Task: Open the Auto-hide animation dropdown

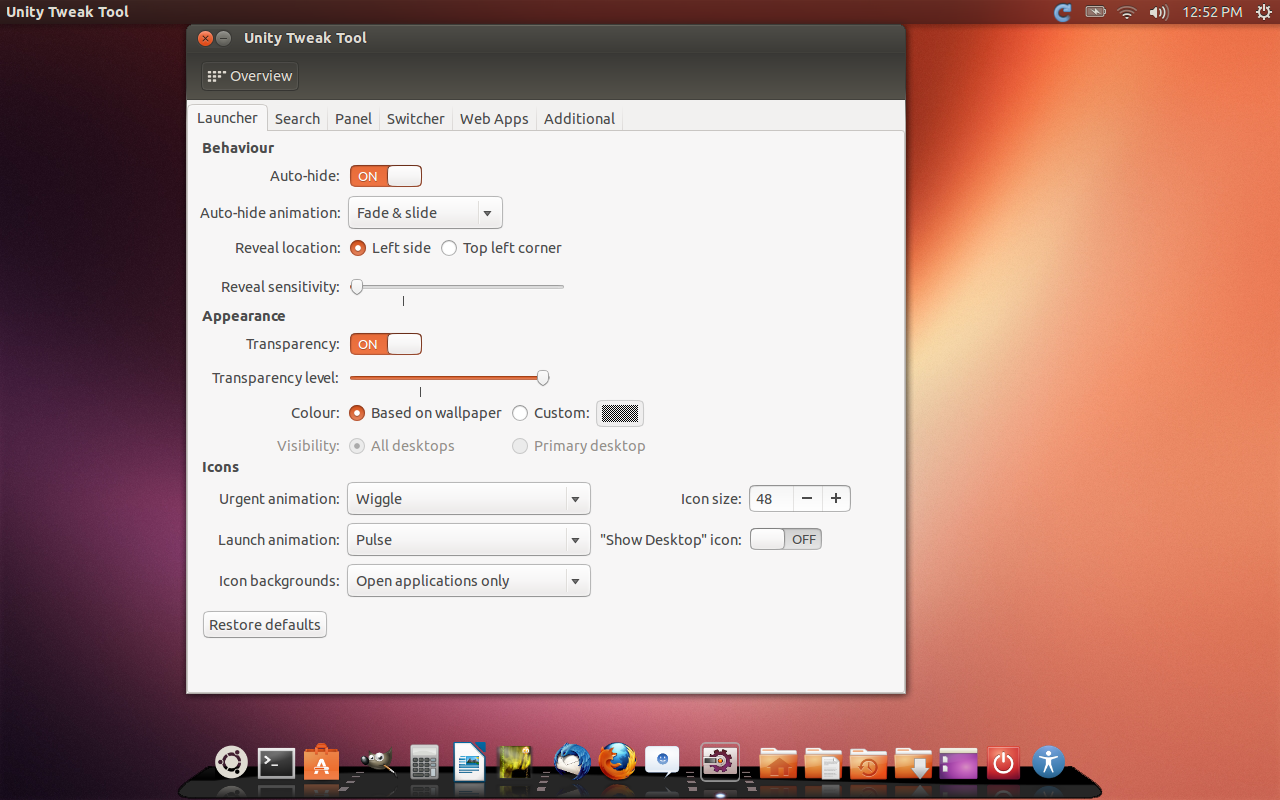Action: point(424,212)
